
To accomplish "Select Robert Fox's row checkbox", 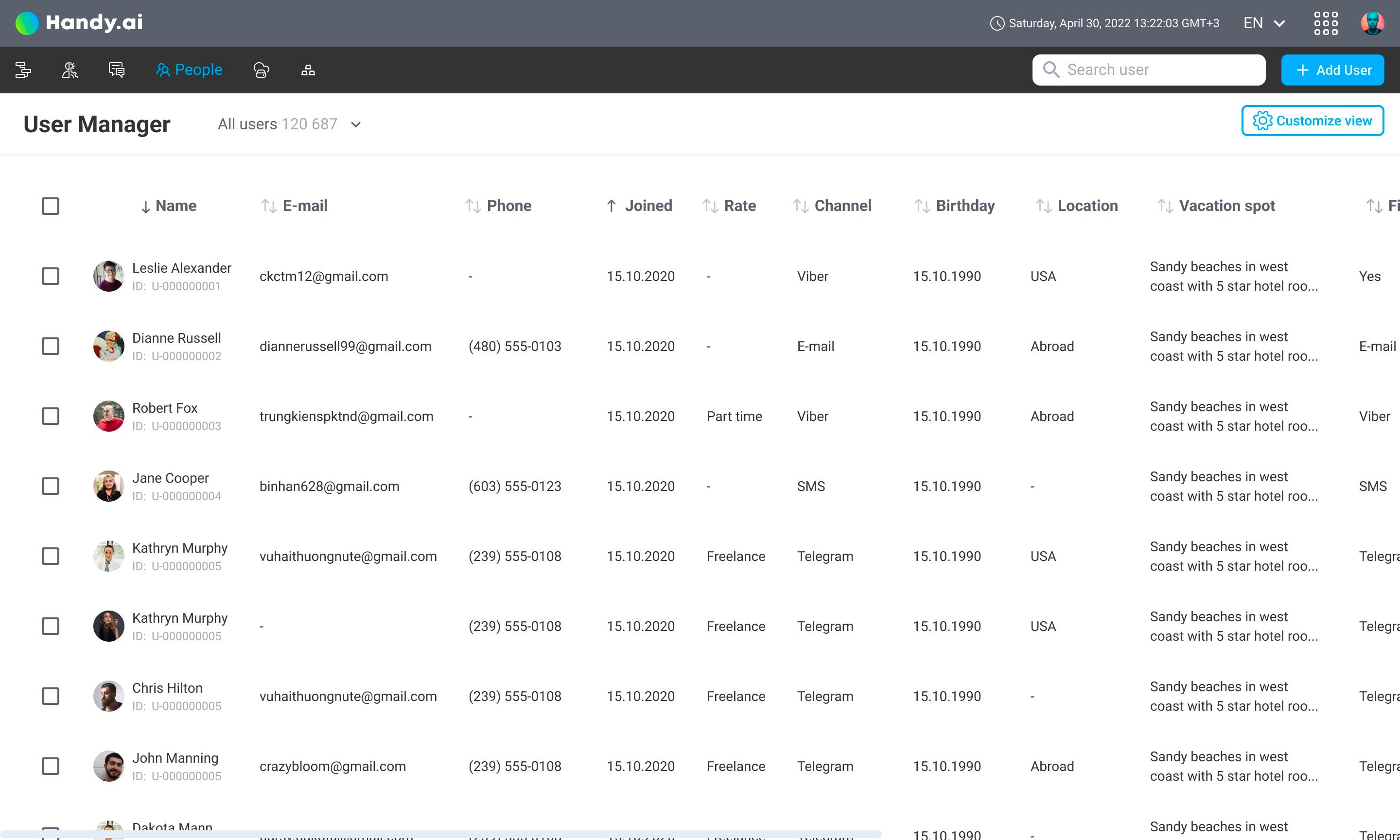I will click(51, 416).
